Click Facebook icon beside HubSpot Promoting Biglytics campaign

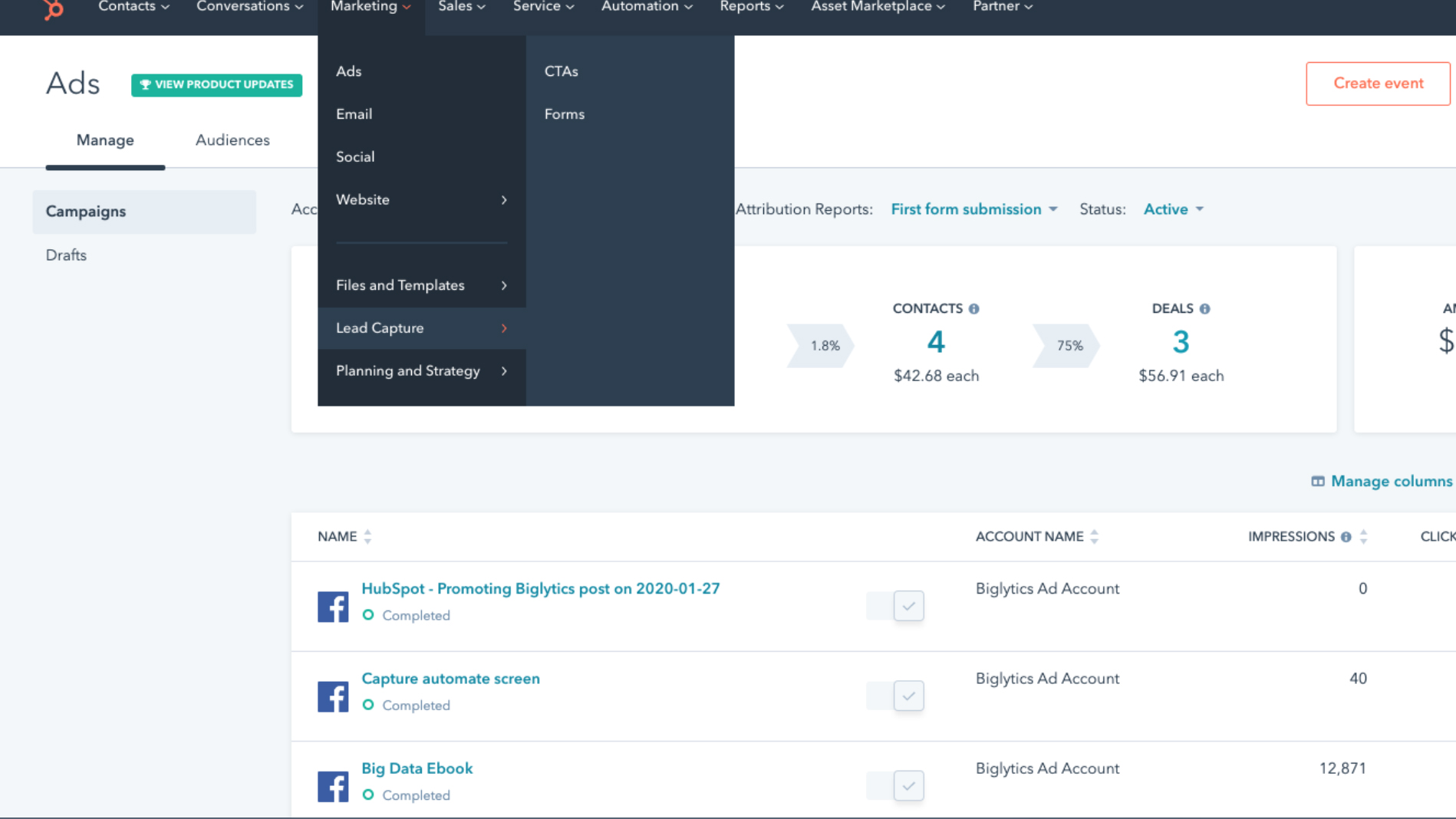[333, 607]
